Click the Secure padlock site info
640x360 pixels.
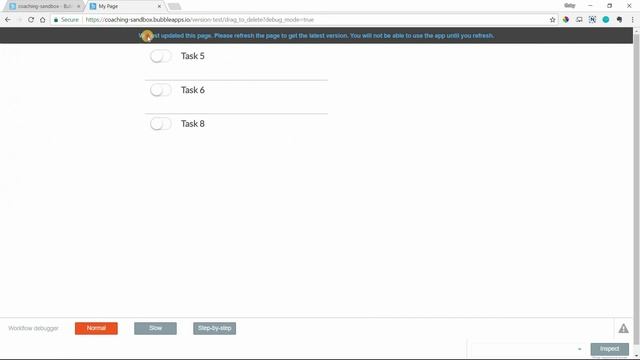pyautogui.click(x=66, y=20)
